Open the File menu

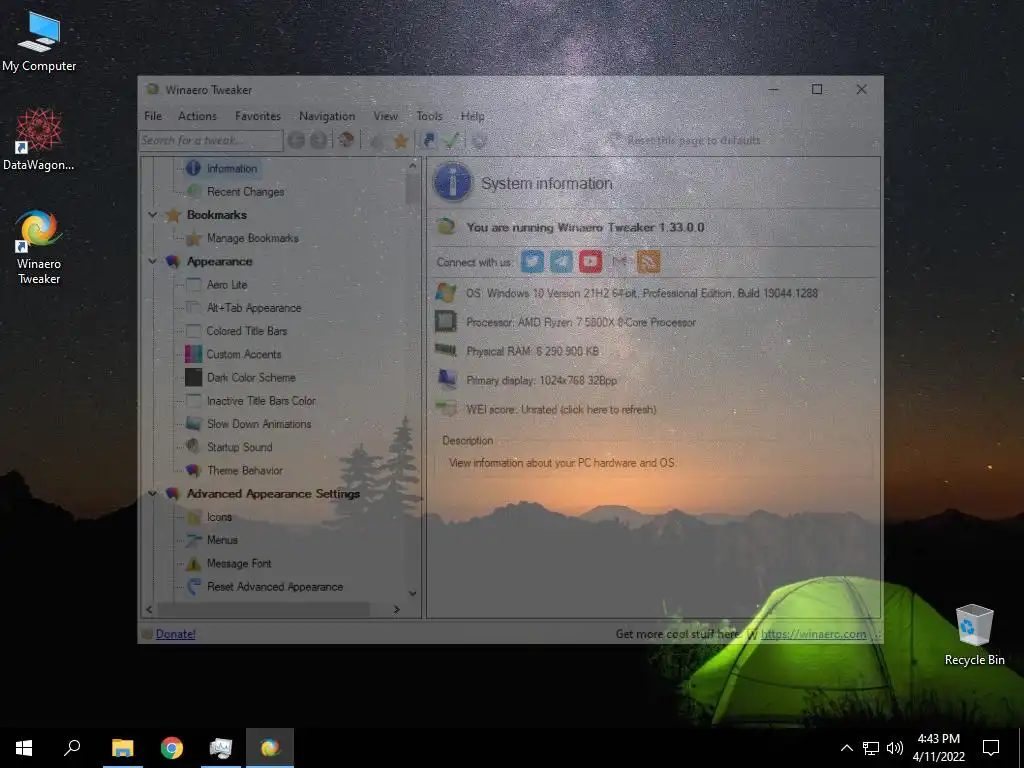[x=153, y=116]
